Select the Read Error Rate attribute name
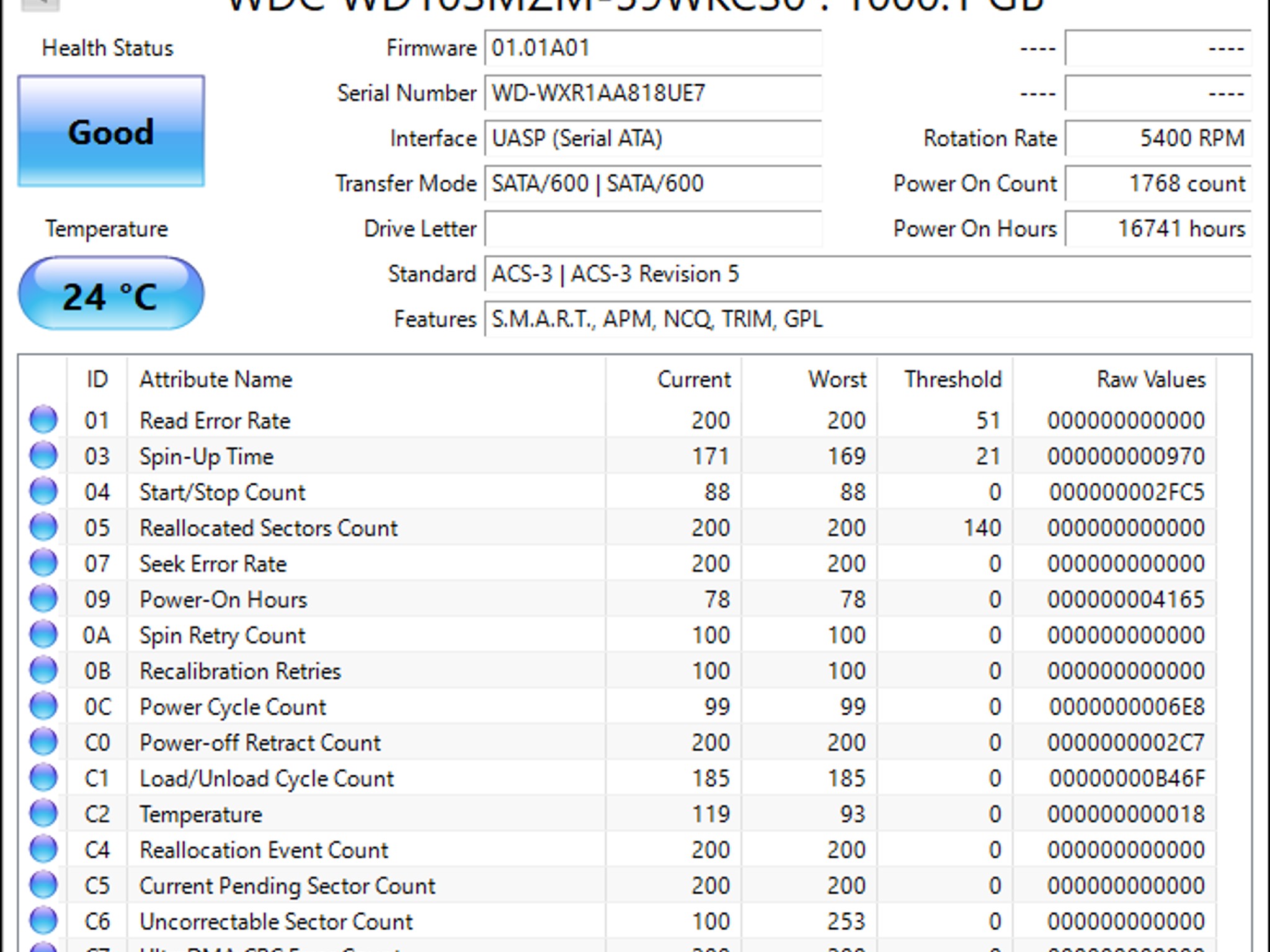This screenshot has width=1270, height=952. point(215,421)
